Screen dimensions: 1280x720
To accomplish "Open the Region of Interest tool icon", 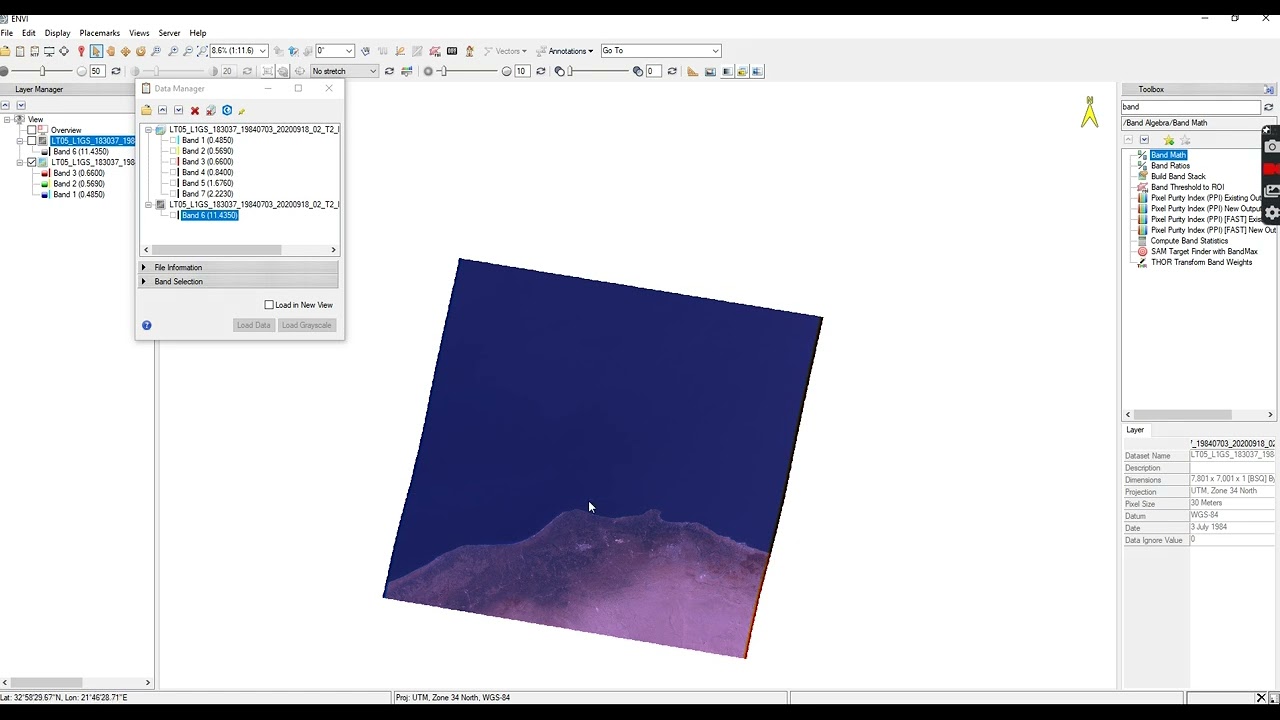I will point(435,51).
